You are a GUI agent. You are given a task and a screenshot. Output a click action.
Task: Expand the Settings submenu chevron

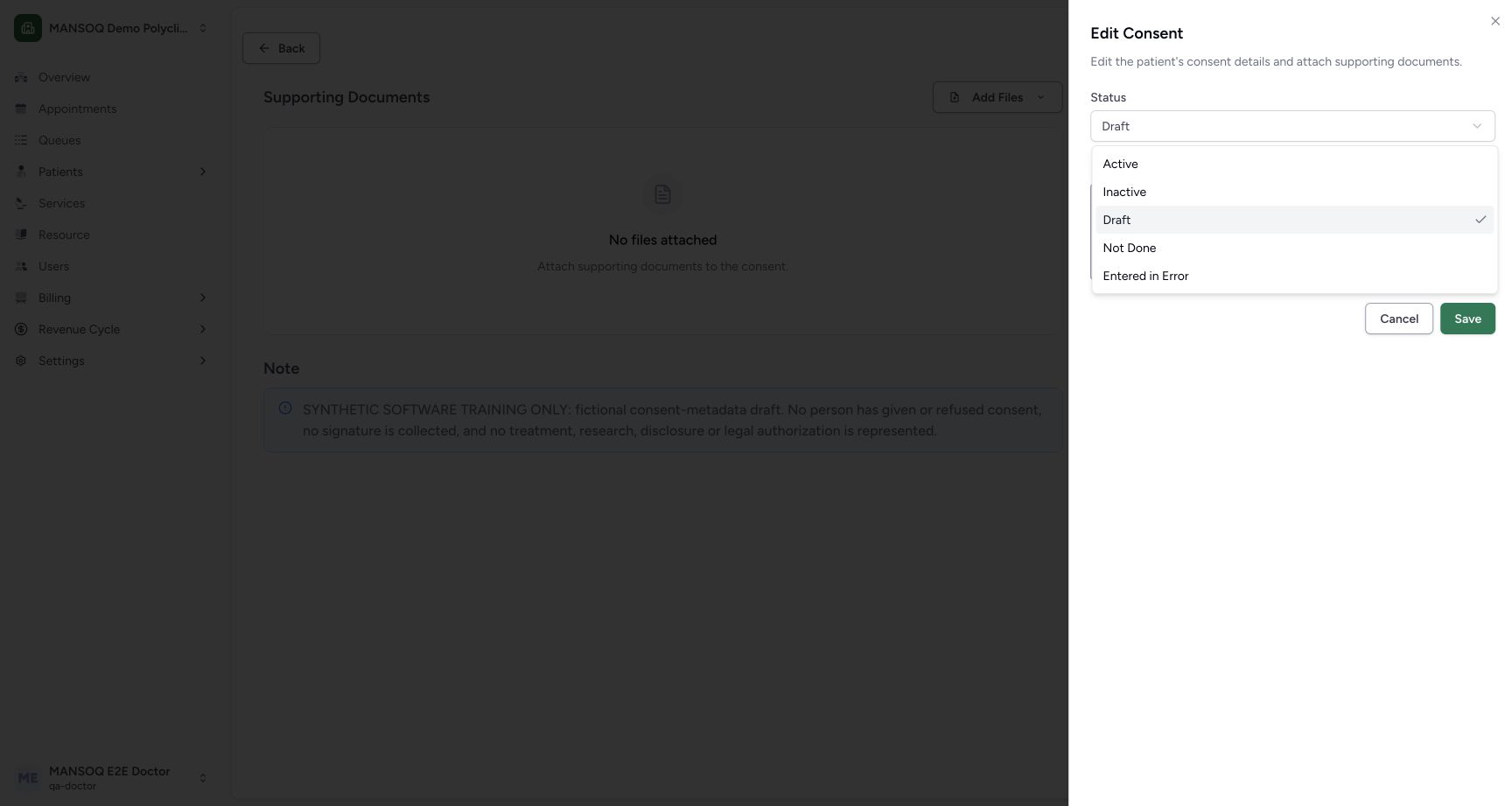[203, 361]
